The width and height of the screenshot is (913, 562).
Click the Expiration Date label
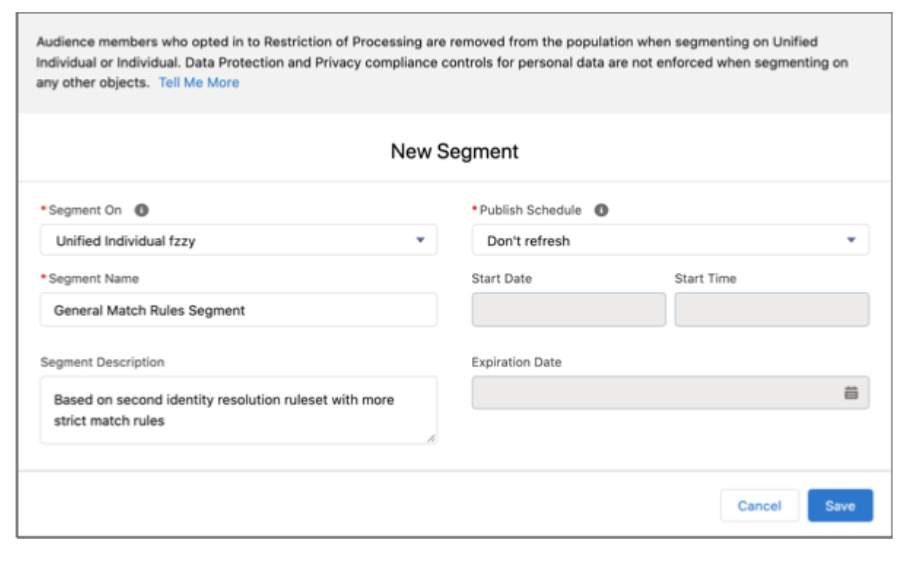517,362
